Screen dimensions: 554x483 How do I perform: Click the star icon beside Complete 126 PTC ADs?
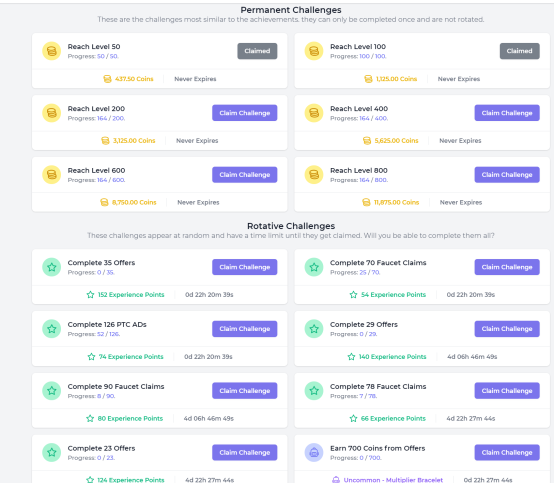tap(52, 329)
